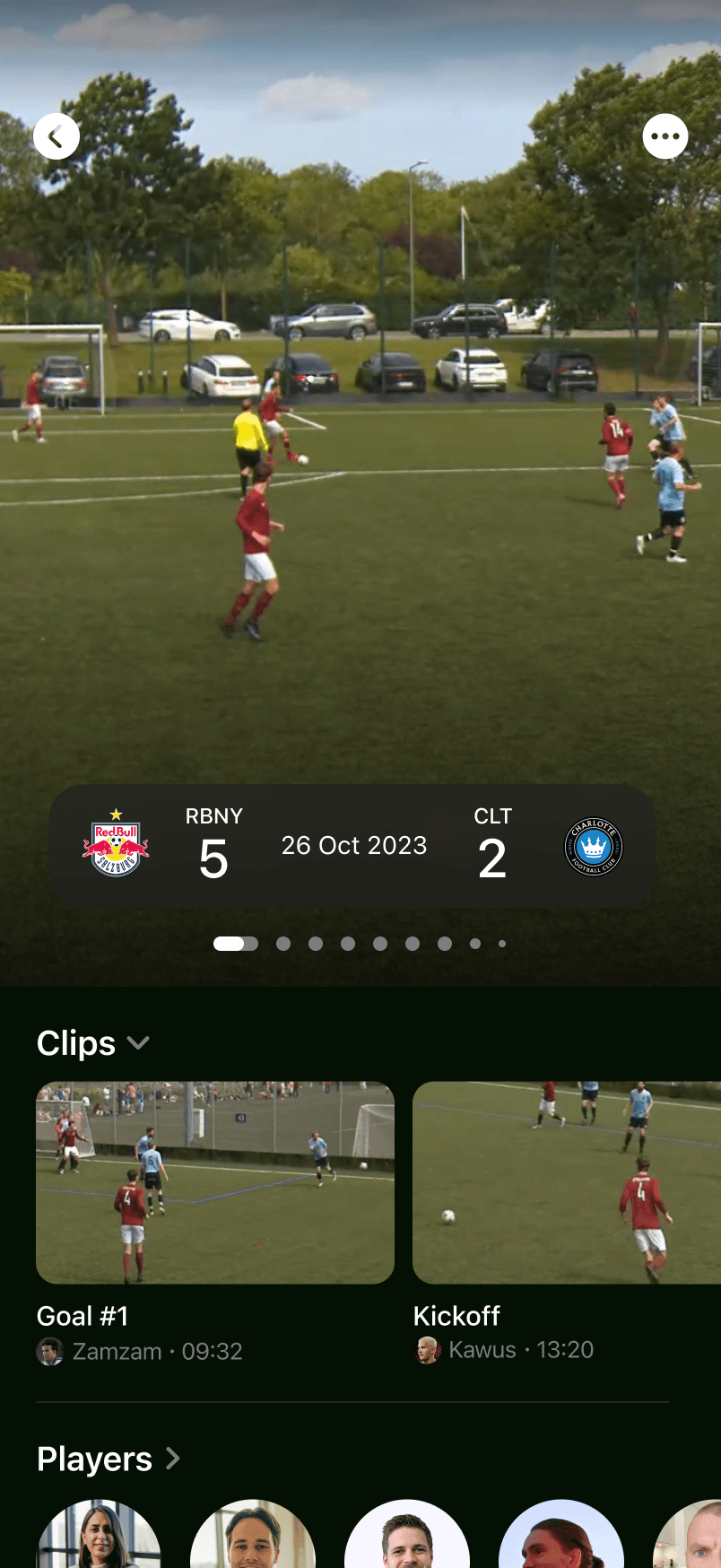Open the Players section arrow
Viewport: 721px width, 1568px height.
pos(173,1459)
